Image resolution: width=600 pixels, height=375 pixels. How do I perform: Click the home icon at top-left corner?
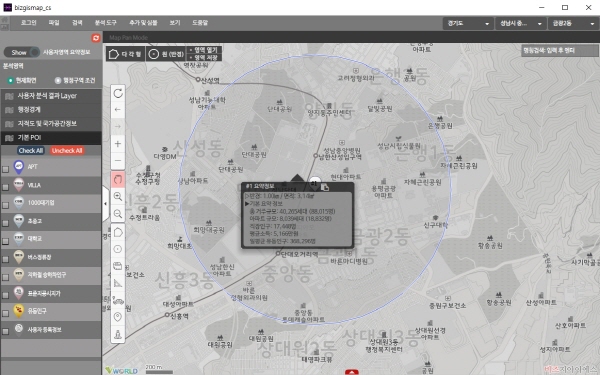[5, 20]
